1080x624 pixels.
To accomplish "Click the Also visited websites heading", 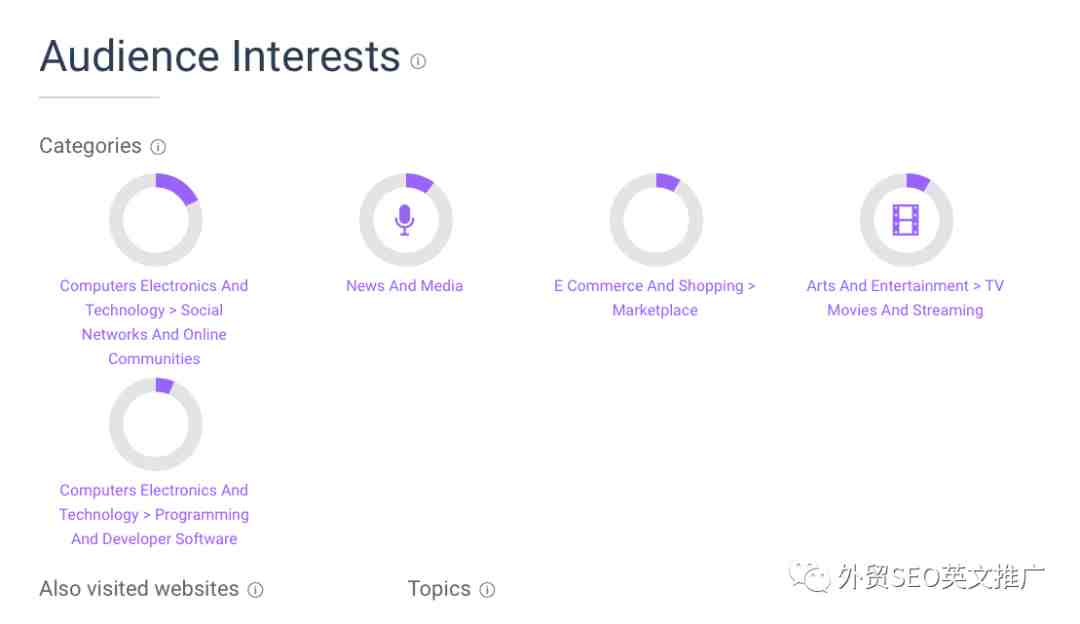I will (139, 589).
